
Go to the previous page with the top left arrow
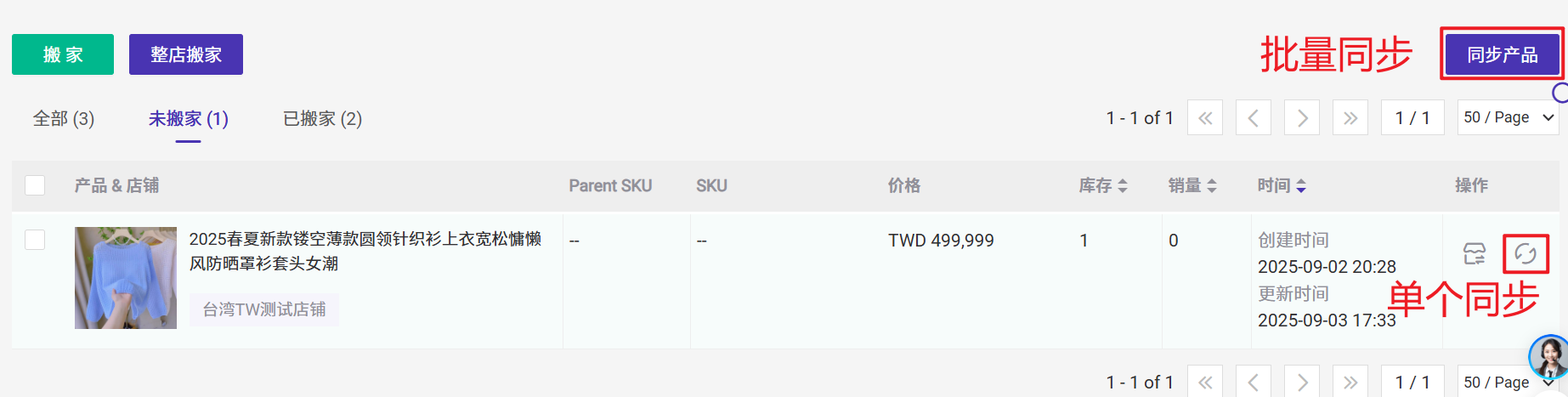(x=1254, y=117)
